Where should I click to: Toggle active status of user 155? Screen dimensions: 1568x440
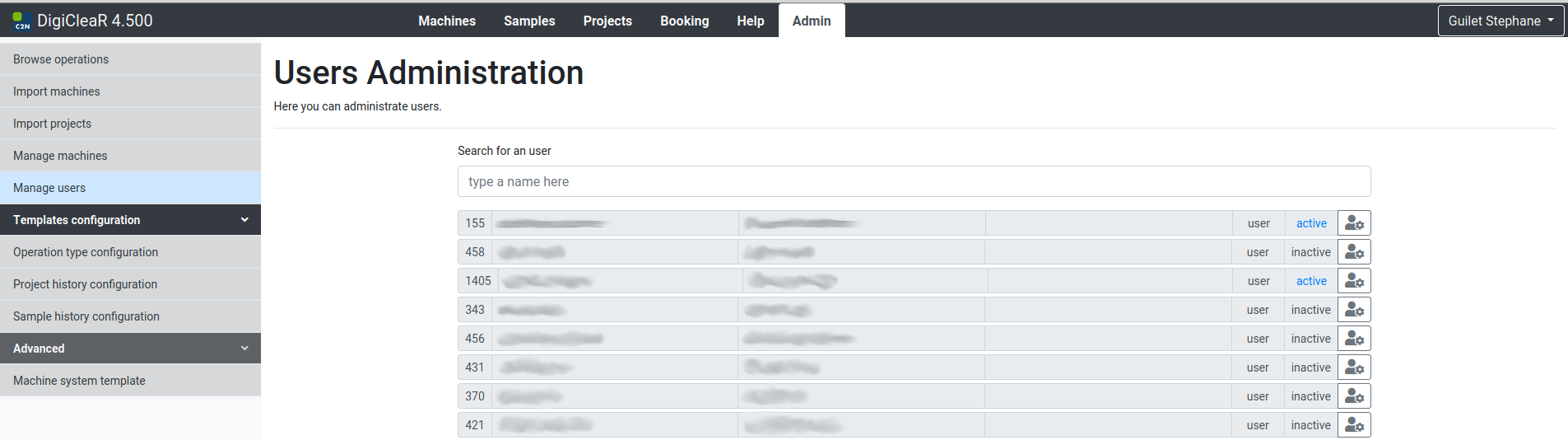tap(1311, 223)
